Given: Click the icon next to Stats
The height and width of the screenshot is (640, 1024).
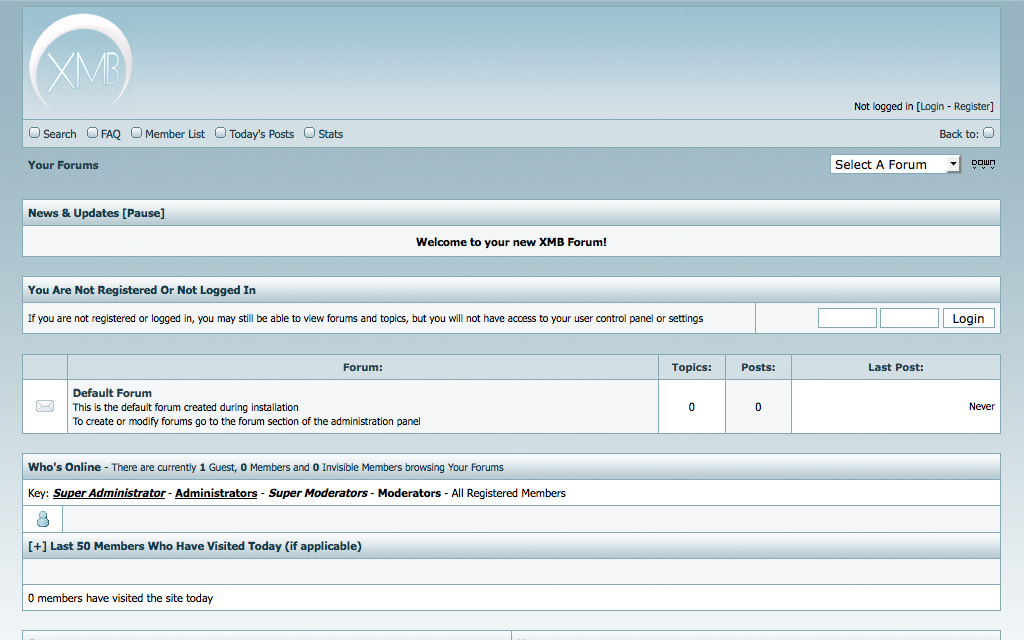Looking at the screenshot, I should tap(310, 133).
